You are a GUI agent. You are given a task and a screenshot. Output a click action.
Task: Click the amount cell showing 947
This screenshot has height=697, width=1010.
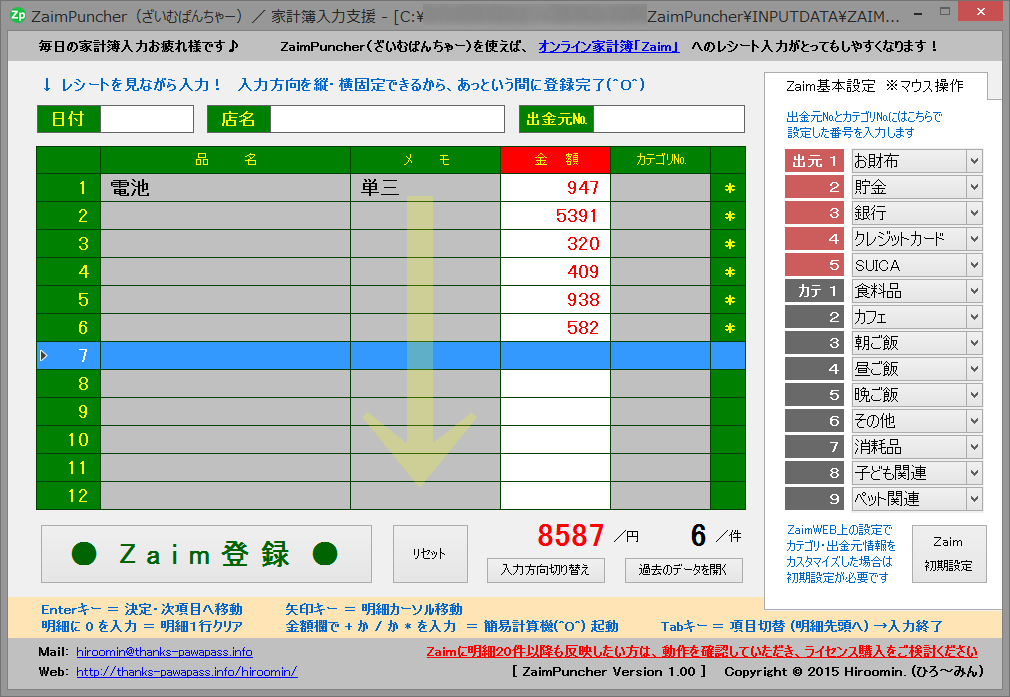(555, 188)
